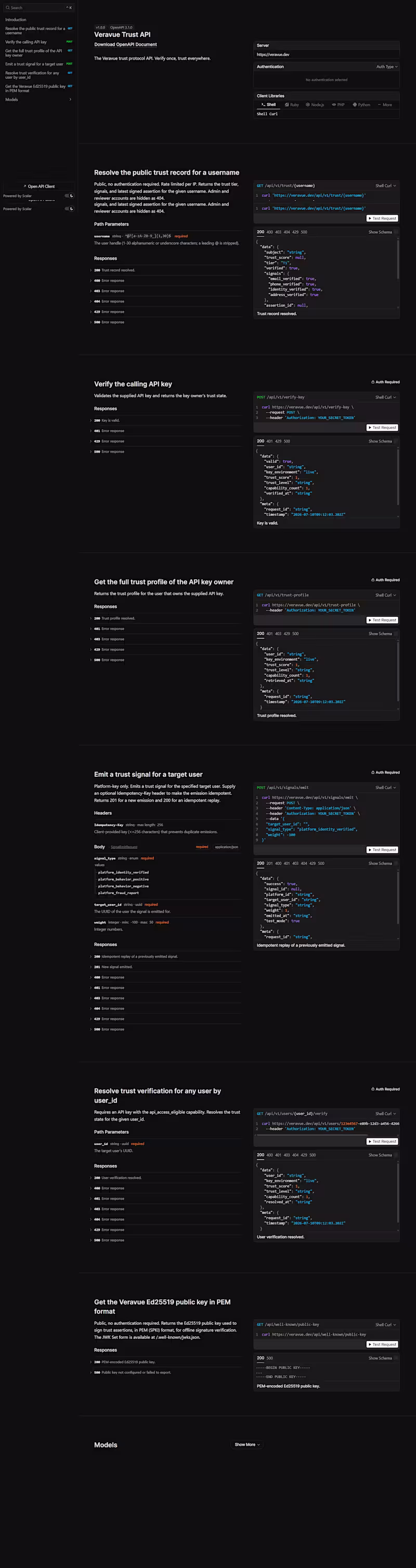Open Shell Curl dropdown for /api/v1/signals/emit
416x1568 pixels.
[385, 788]
